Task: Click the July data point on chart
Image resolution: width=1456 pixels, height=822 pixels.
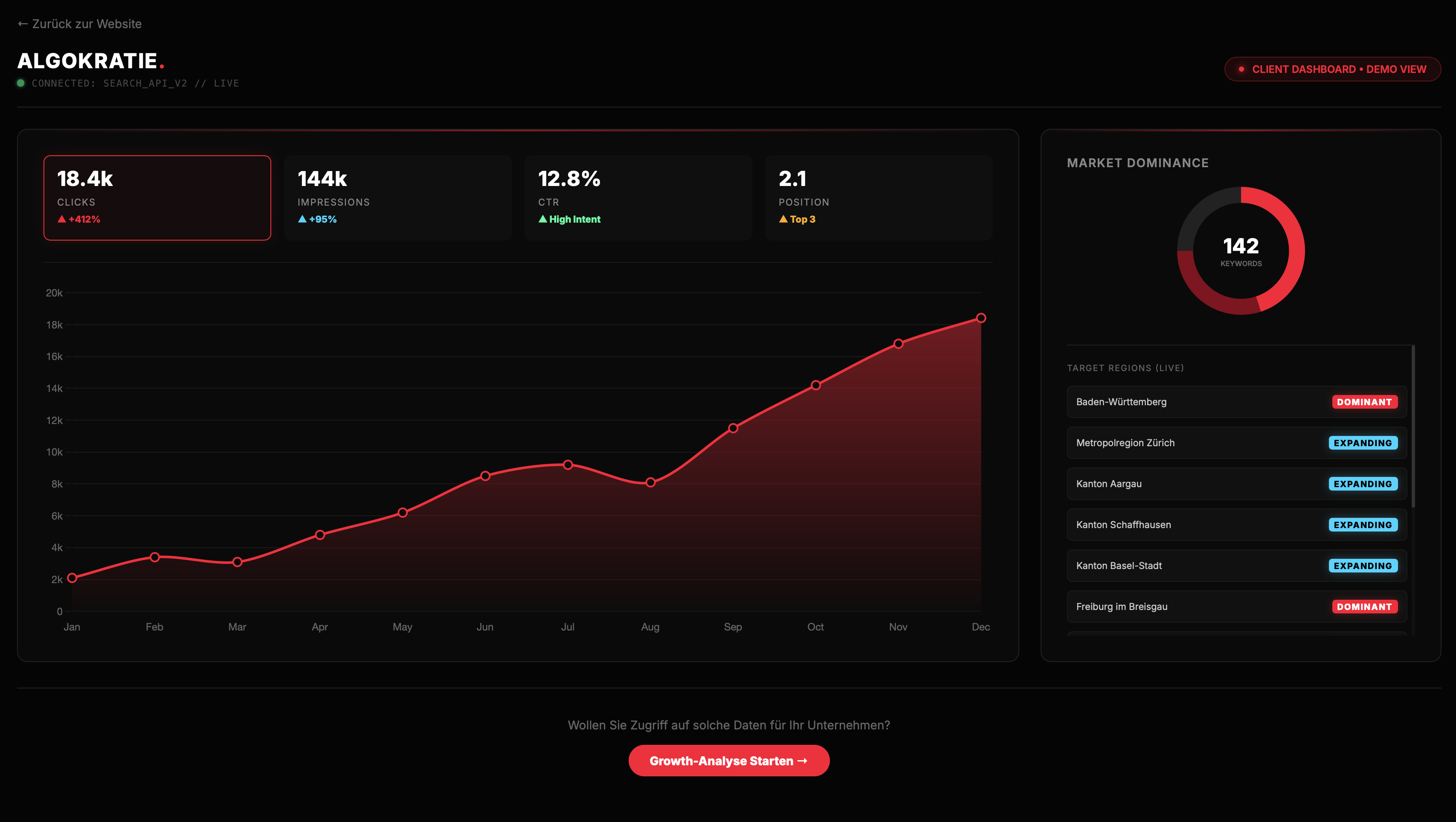Action: 568,465
